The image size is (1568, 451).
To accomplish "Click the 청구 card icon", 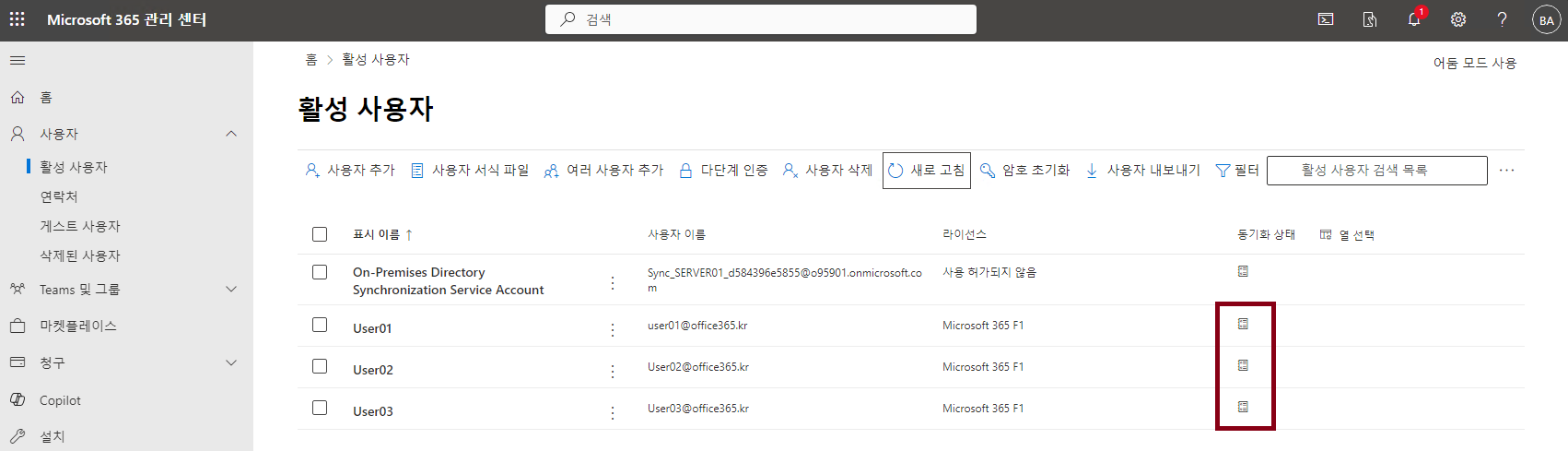I will point(18,362).
